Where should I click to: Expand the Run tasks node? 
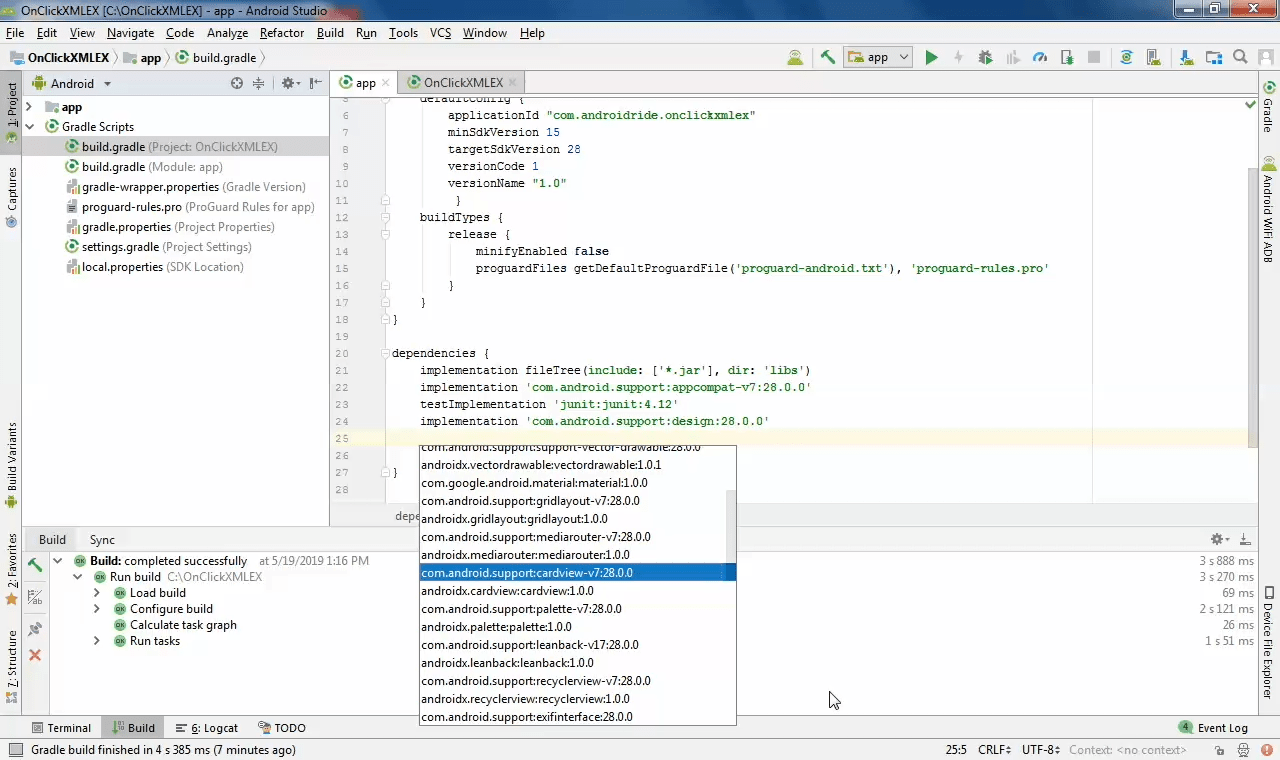(x=97, y=641)
